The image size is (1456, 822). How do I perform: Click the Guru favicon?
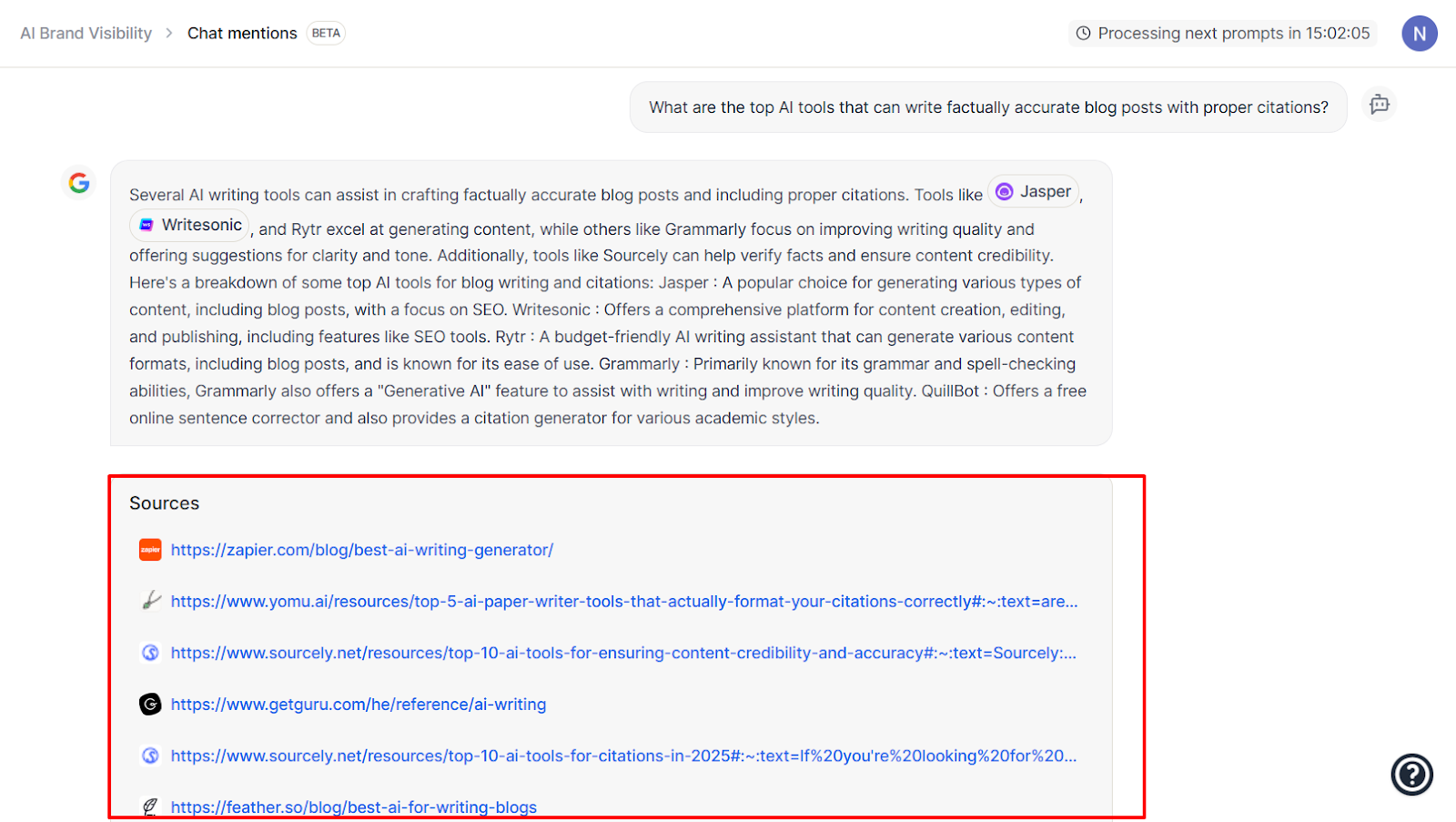coord(150,704)
